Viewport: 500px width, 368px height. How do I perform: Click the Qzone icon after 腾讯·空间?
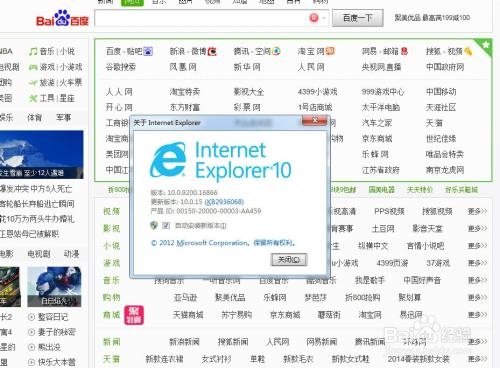coord(276,51)
